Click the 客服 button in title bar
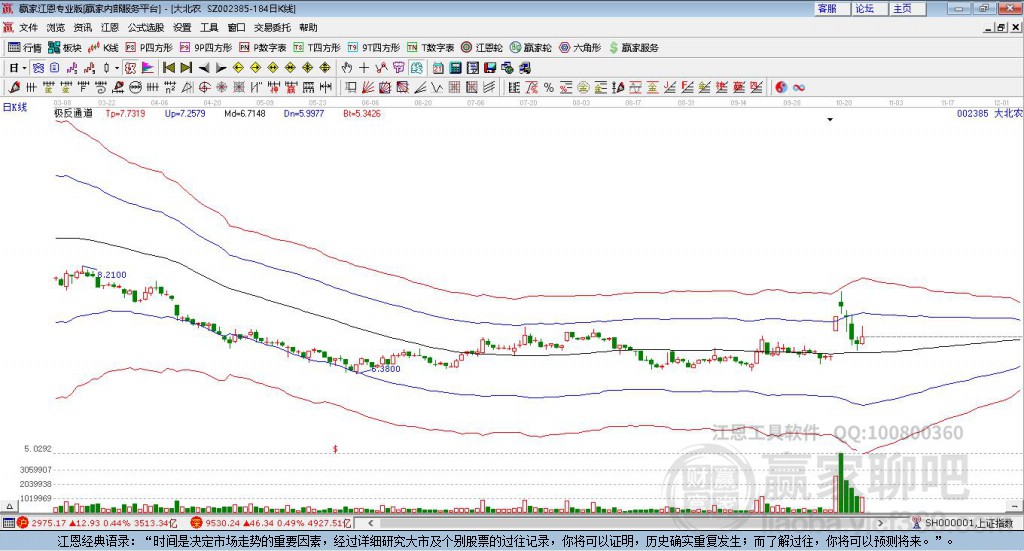Image resolution: width=1024 pixels, height=551 pixels. click(x=832, y=8)
